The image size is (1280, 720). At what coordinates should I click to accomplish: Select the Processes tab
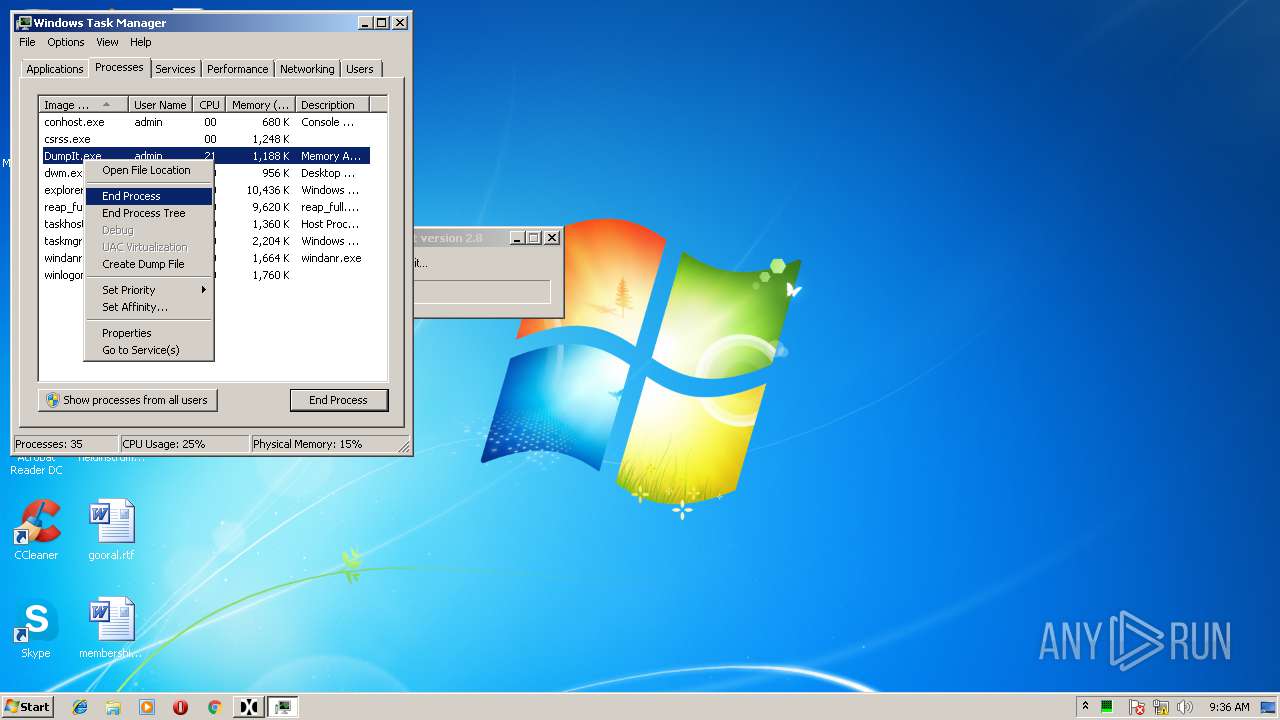click(x=119, y=67)
